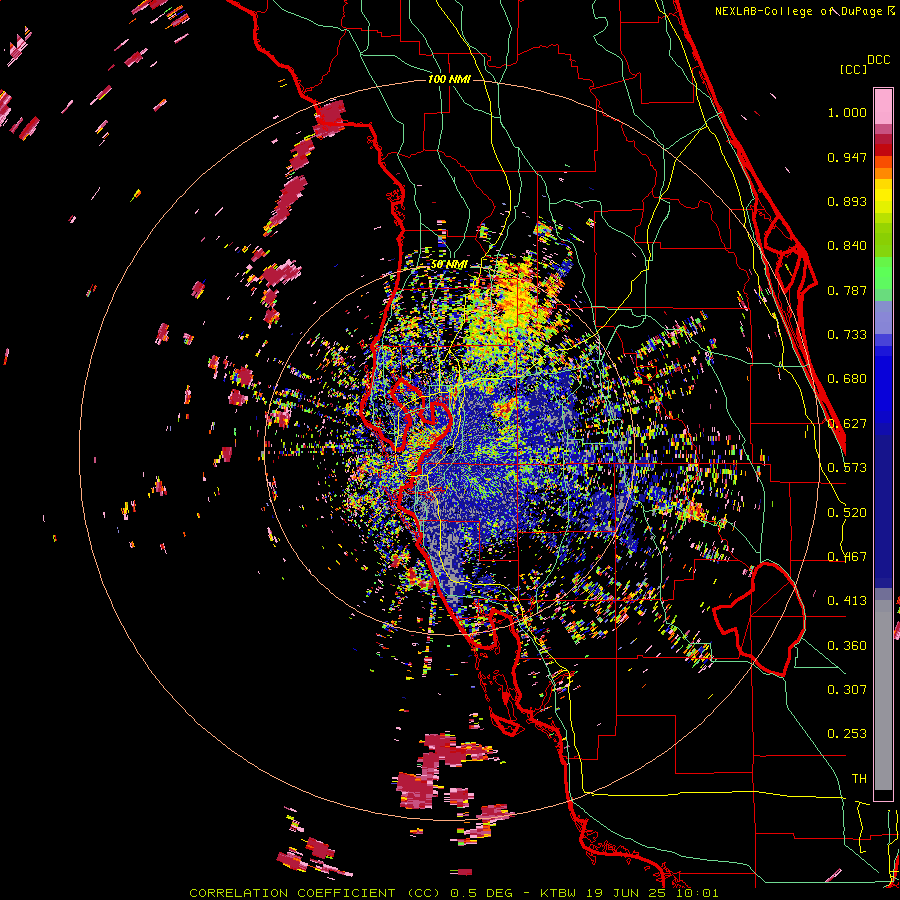Click the Correlation Coefficient KTBW caption
The height and width of the screenshot is (900, 900).
point(453,893)
